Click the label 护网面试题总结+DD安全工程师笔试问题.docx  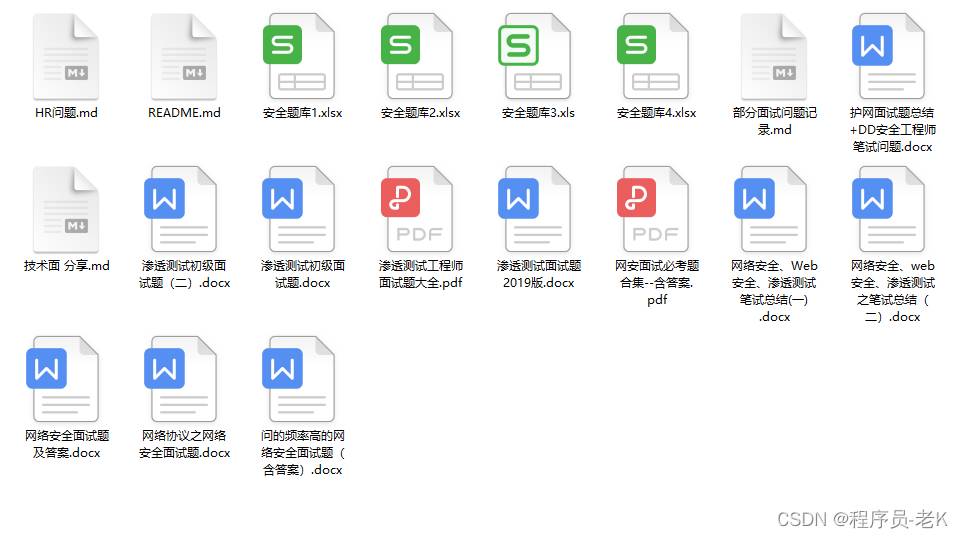point(892,130)
